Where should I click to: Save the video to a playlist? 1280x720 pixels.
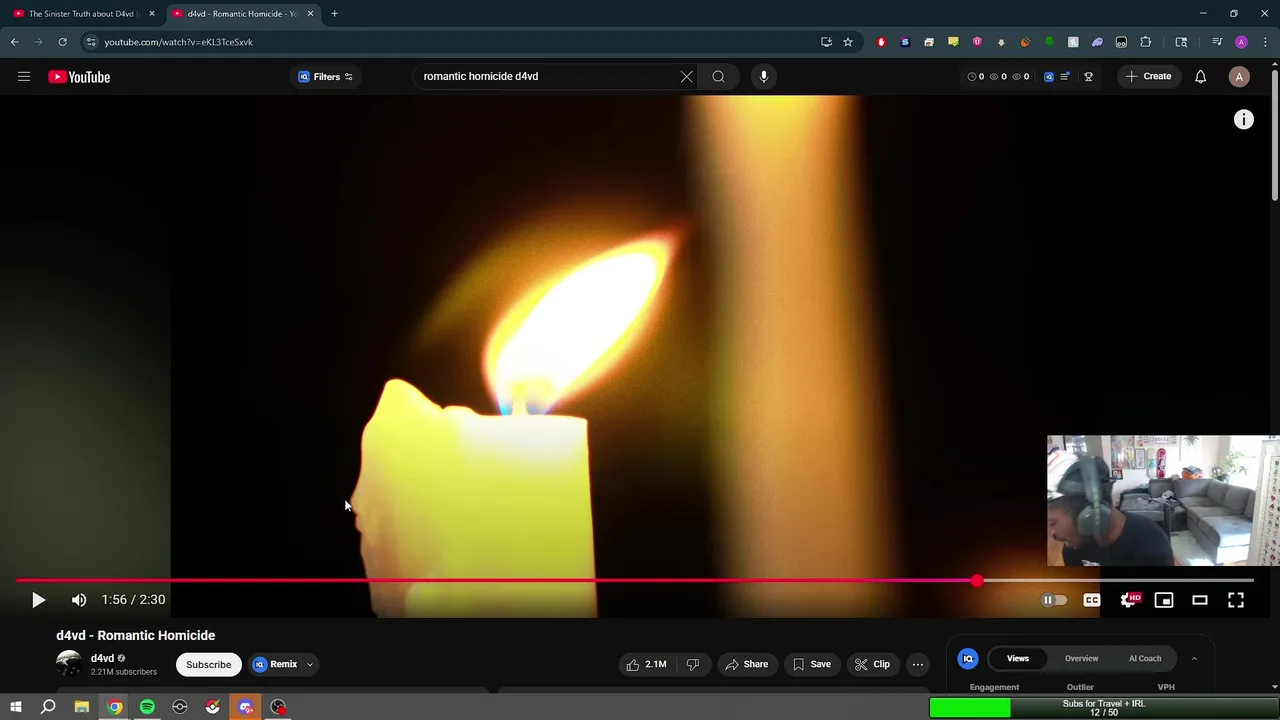coord(812,664)
